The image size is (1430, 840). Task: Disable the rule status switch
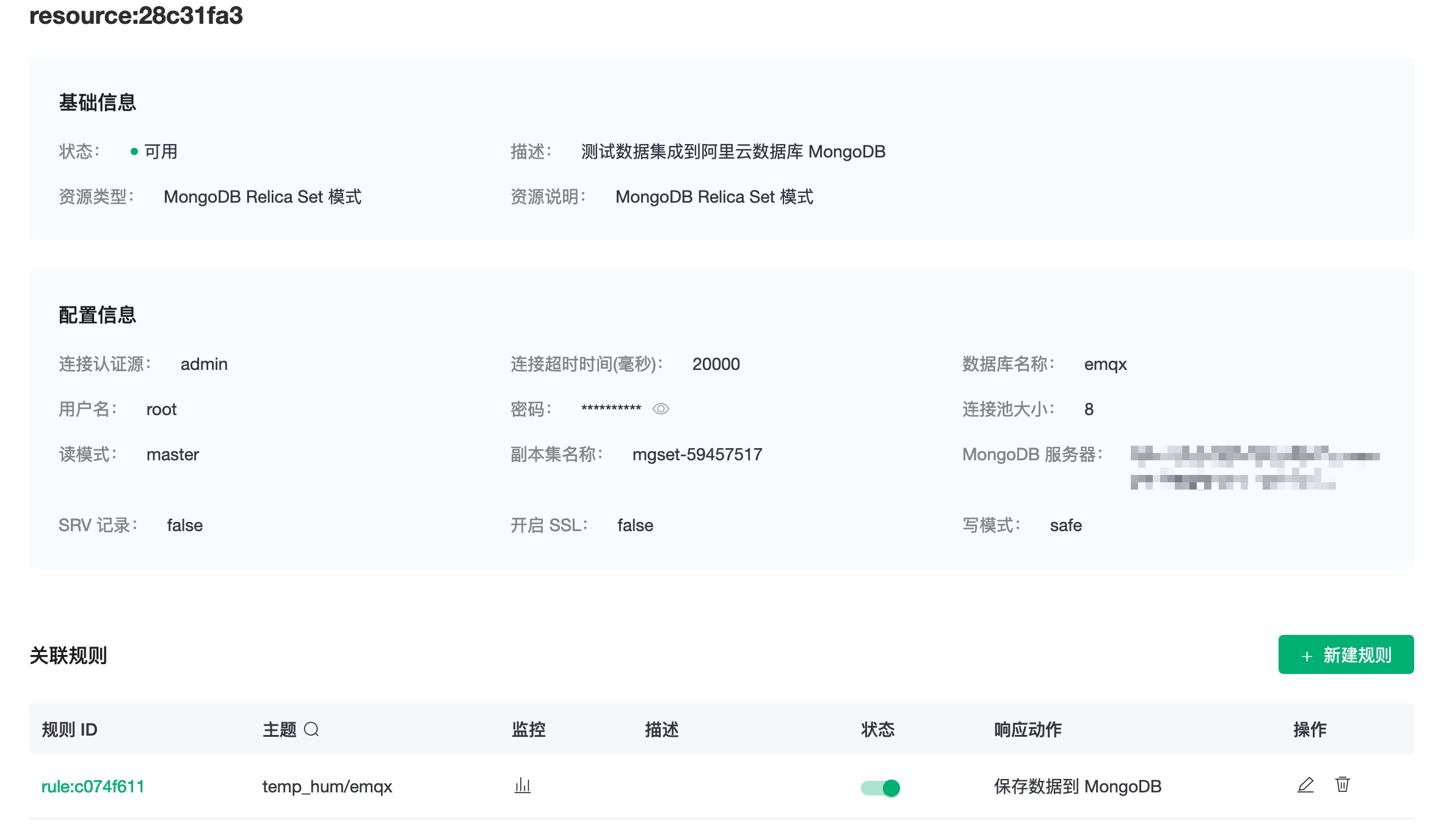click(x=880, y=787)
